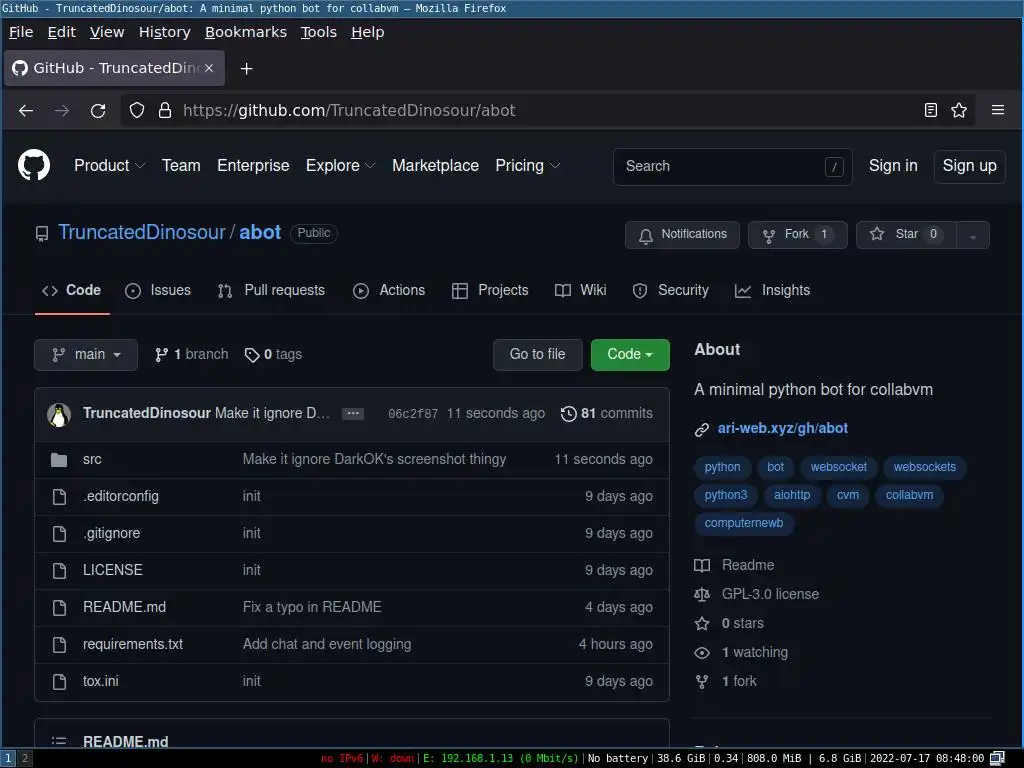This screenshot has width=1024, height=768.
Task: Click the file icon next to LICENSE
Action: point(59,571)
